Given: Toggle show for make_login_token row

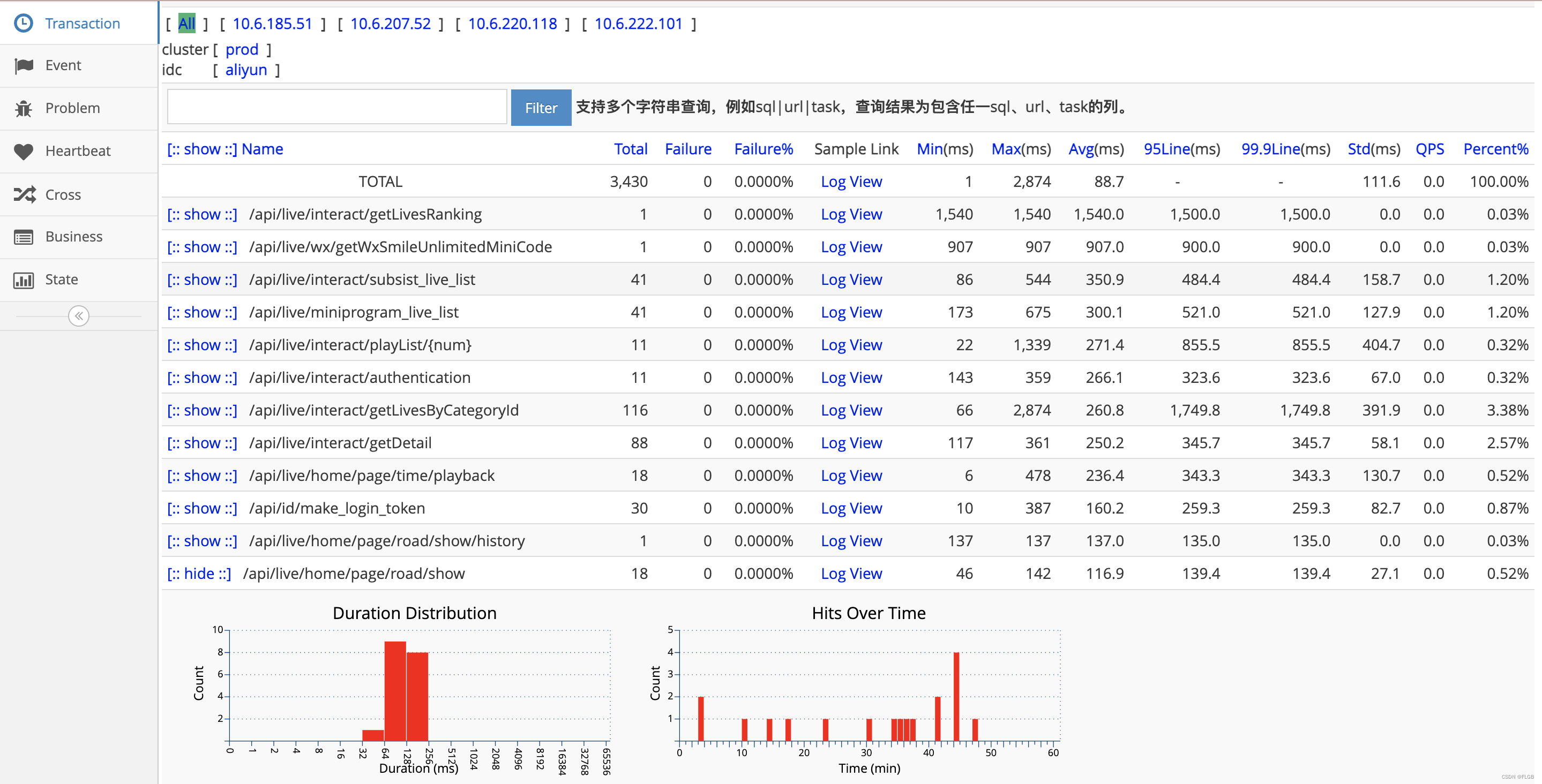Looking at the screenshot, I should coord(202,509).
